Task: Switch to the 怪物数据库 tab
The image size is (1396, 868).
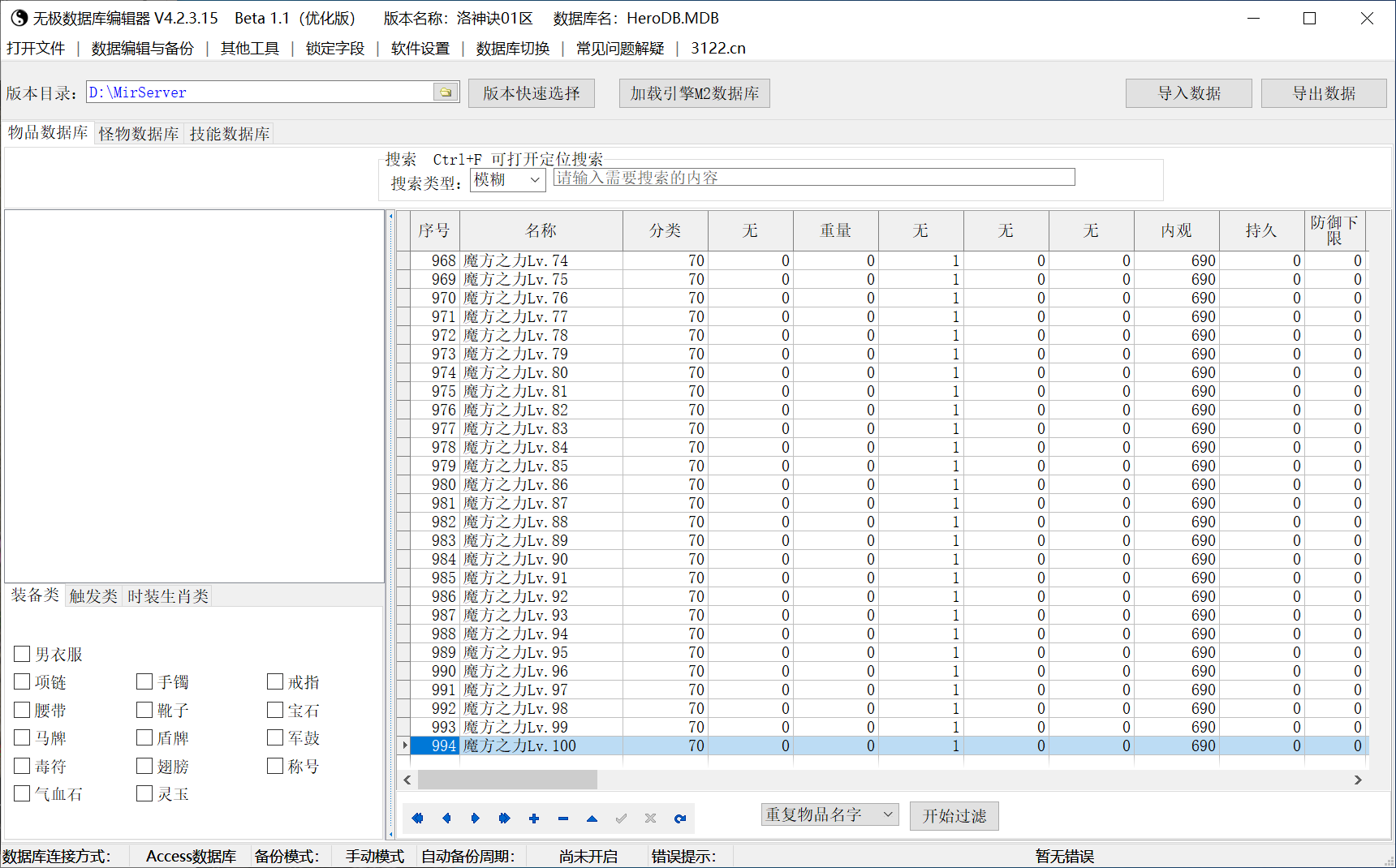Action: (x=139, y=134)
